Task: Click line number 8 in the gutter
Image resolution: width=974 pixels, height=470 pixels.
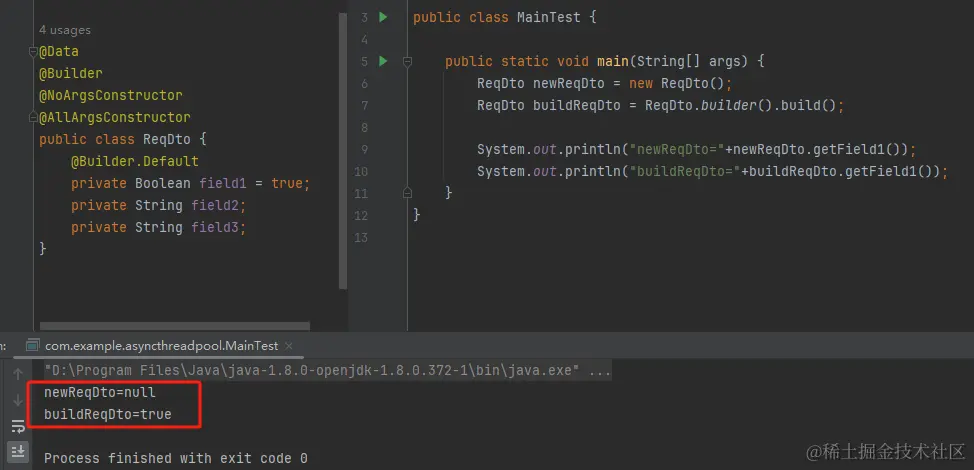Action: (x=364, y=127)
